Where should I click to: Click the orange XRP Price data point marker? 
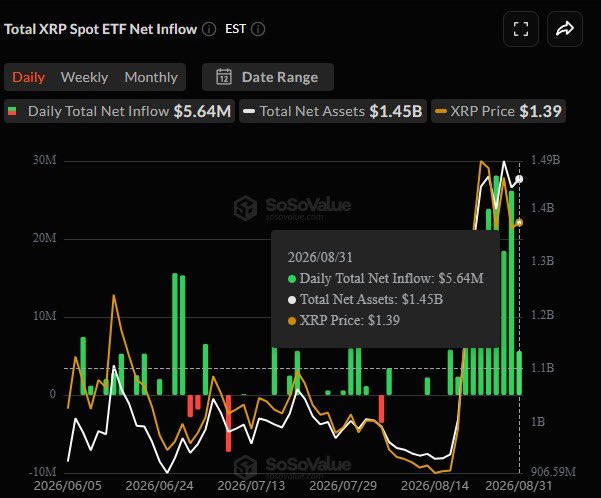tap(519, 223)
